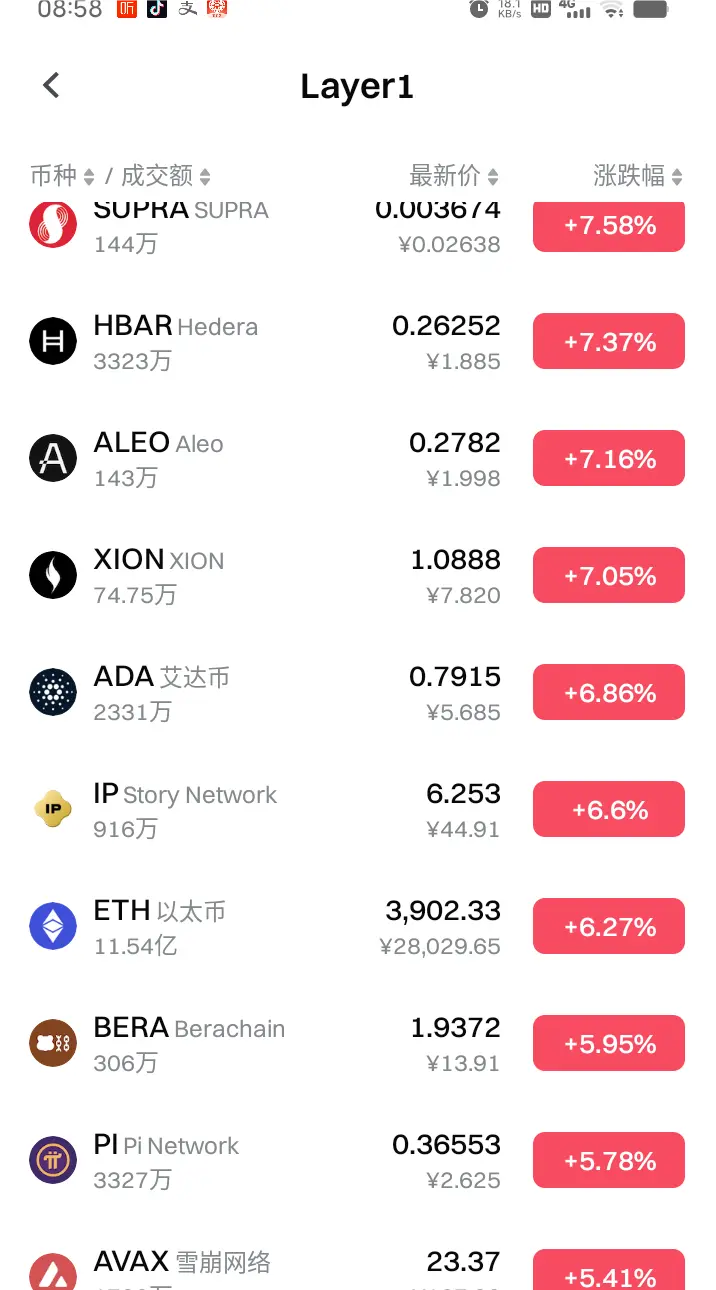Screen dimensions: 716x1290
Task: Open the AVAX 雪崩网络 row
Action: (358, 1265)
